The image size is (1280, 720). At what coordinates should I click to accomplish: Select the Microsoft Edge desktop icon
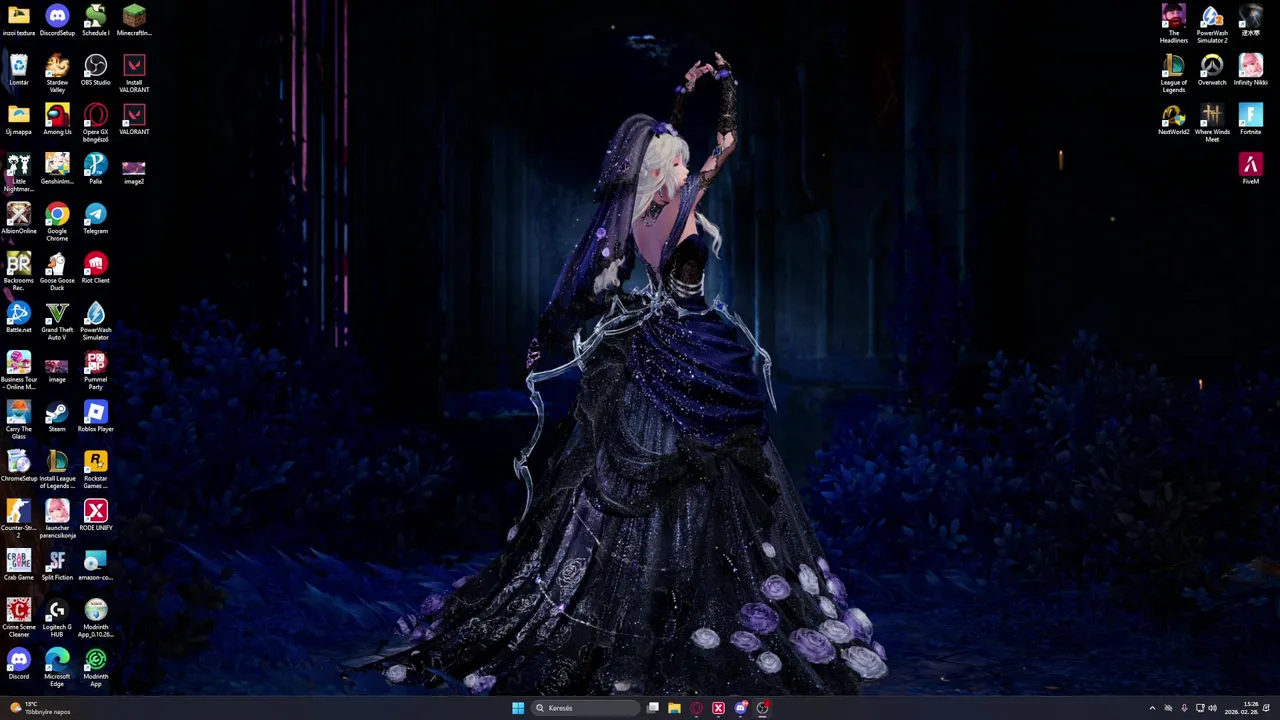tap(57, 667)
